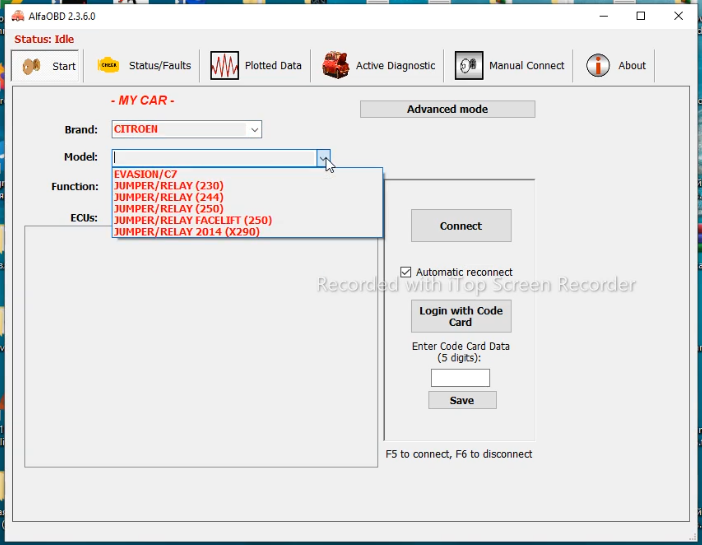Switch to Manual Connect tab

coord(509,65)
